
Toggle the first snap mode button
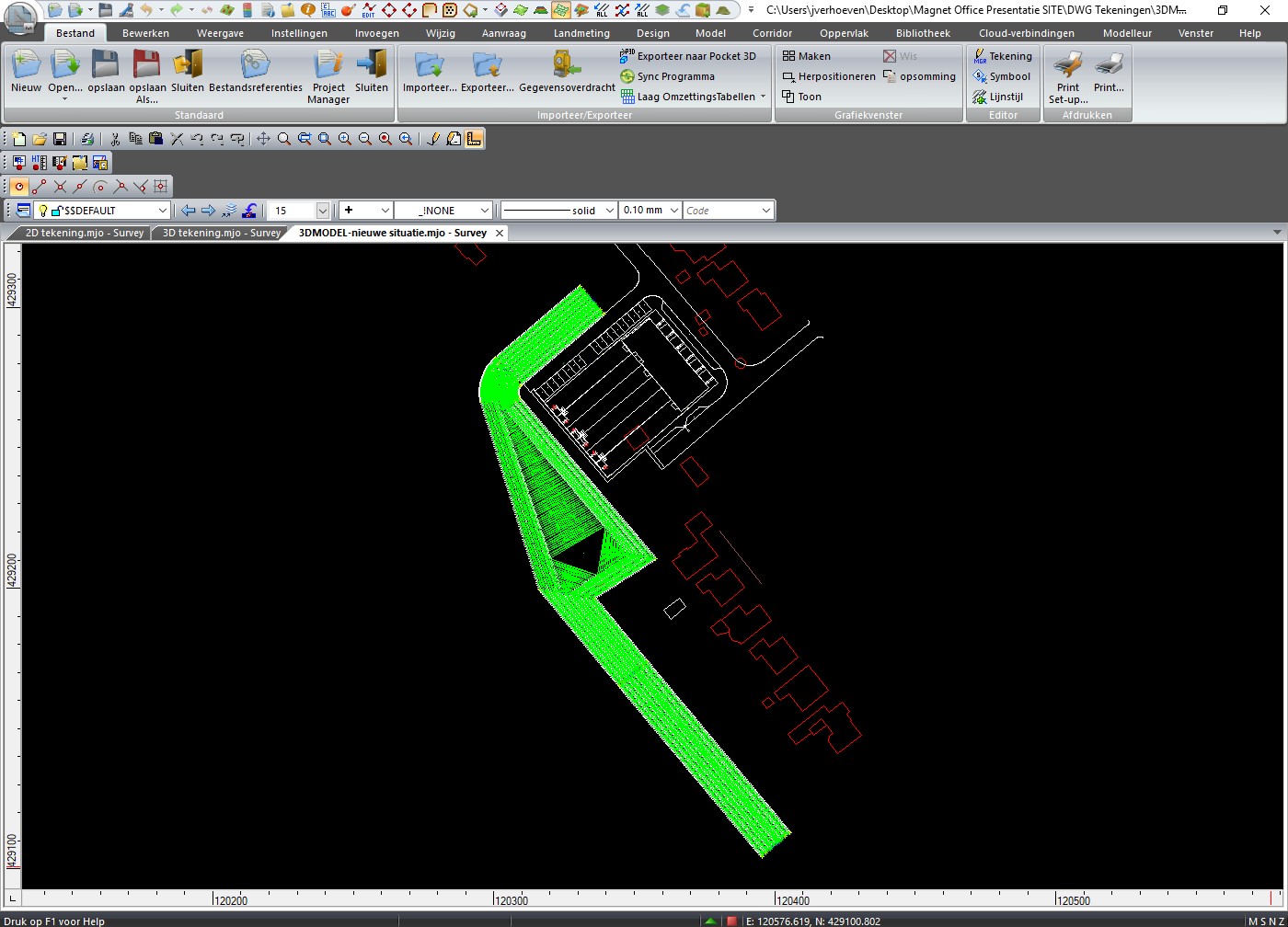pyautogui.click(x=18, y=187)
